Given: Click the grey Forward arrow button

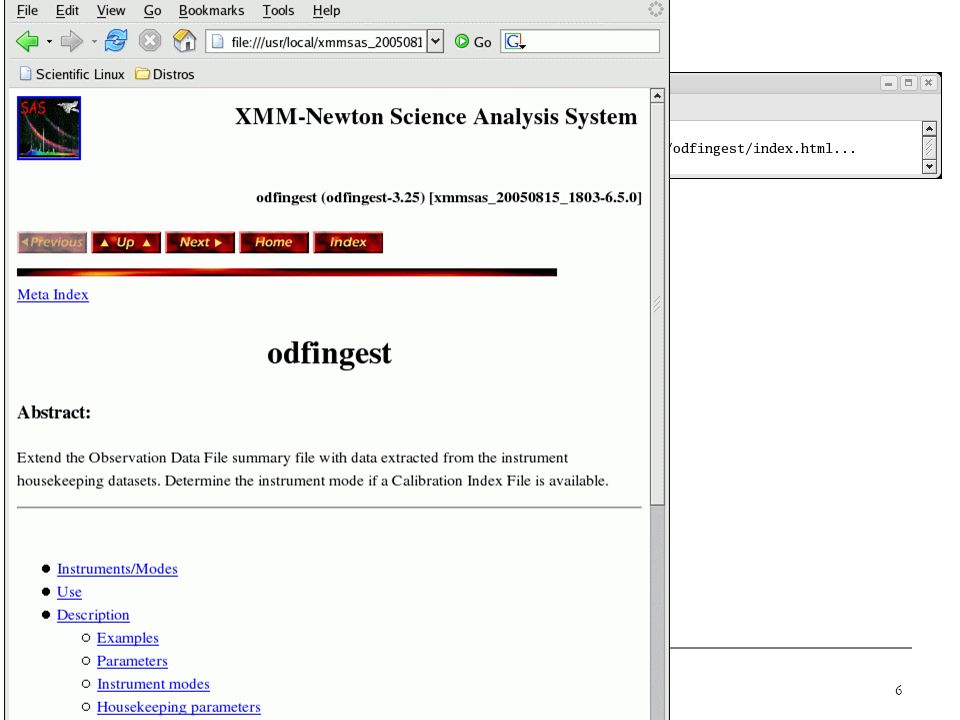Looking at the screenshot, I should (x=72, y=42).
